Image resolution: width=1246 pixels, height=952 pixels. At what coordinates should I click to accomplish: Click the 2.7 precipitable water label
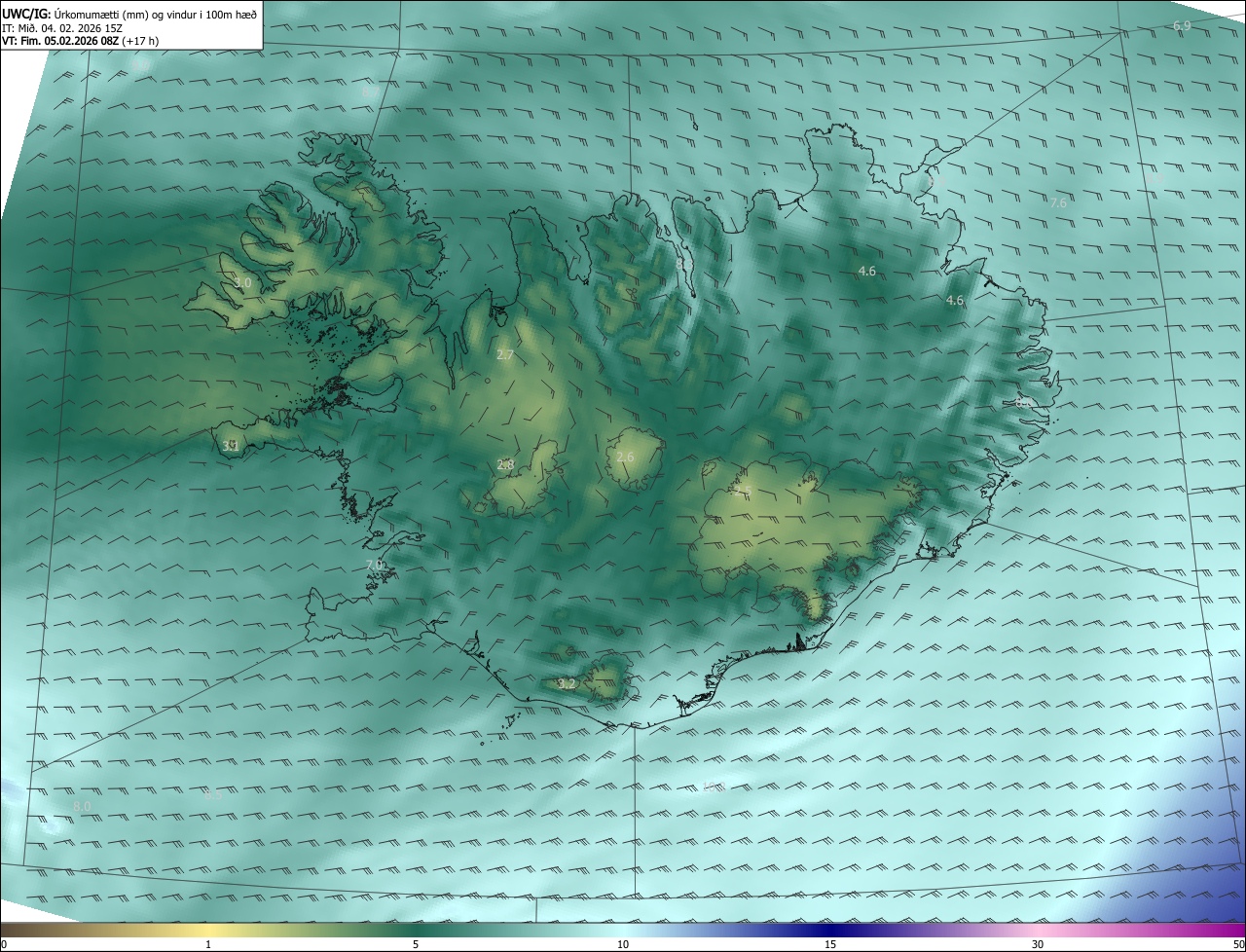504,354
